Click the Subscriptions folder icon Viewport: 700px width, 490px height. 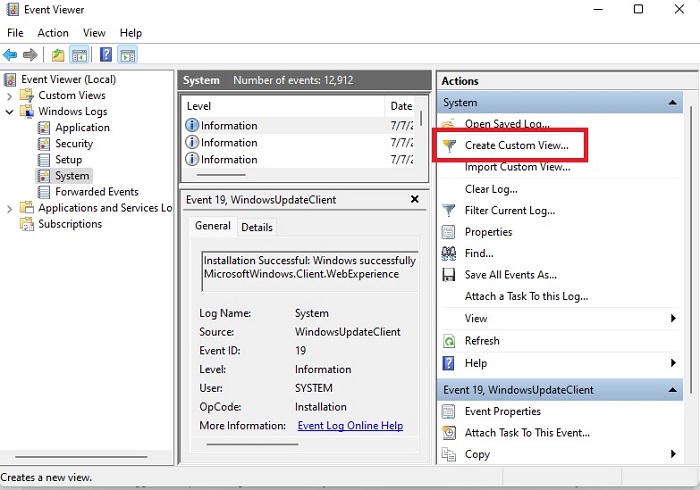pos(27,224)
